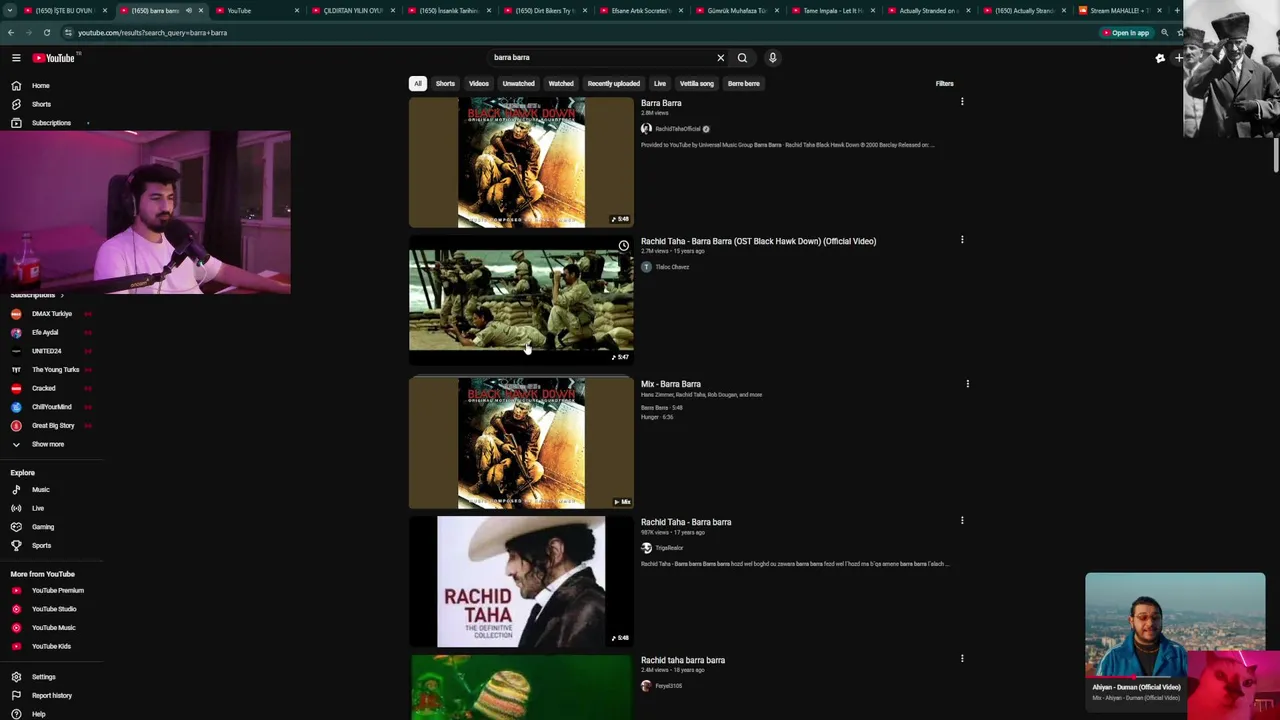This screenshot has width=1280, height=720.
Task: Select the Live filter chip
Action: [x=659, y=84]
